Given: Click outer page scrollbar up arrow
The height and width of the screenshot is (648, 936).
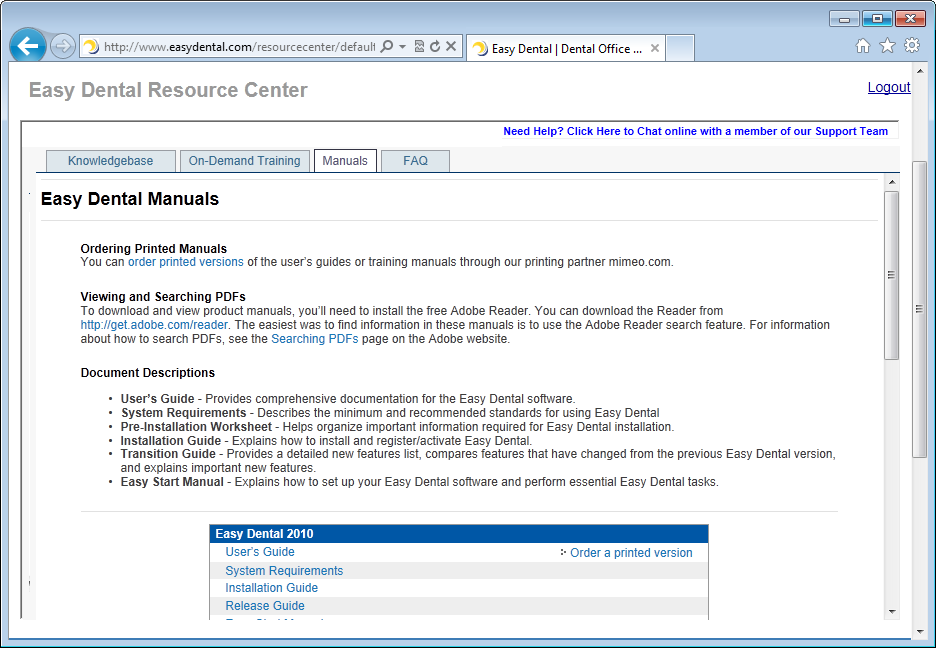Looking at the screenshot, I should pyautogui.click(x=920, y=71).
